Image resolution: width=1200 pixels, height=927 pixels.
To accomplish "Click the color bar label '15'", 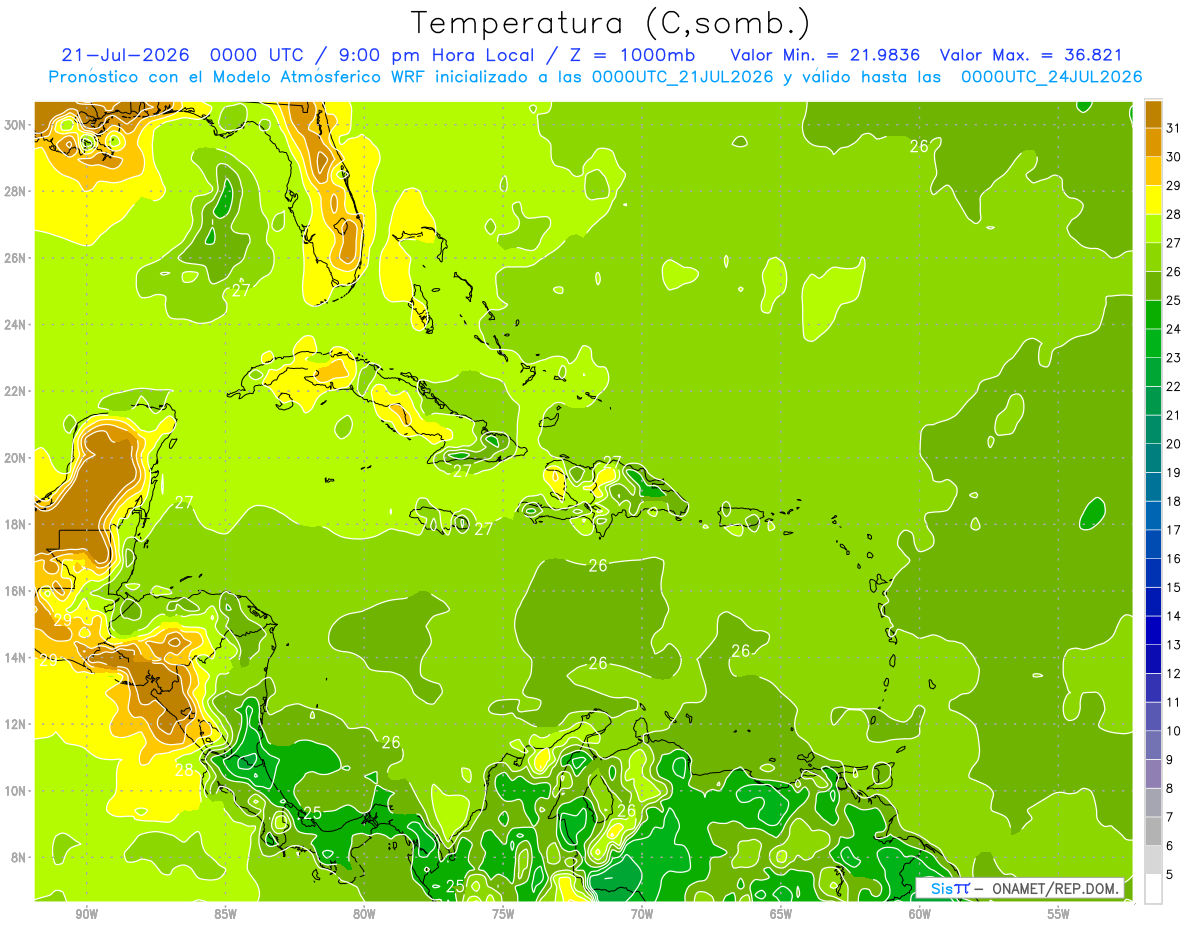I will tap(1174, 587).
